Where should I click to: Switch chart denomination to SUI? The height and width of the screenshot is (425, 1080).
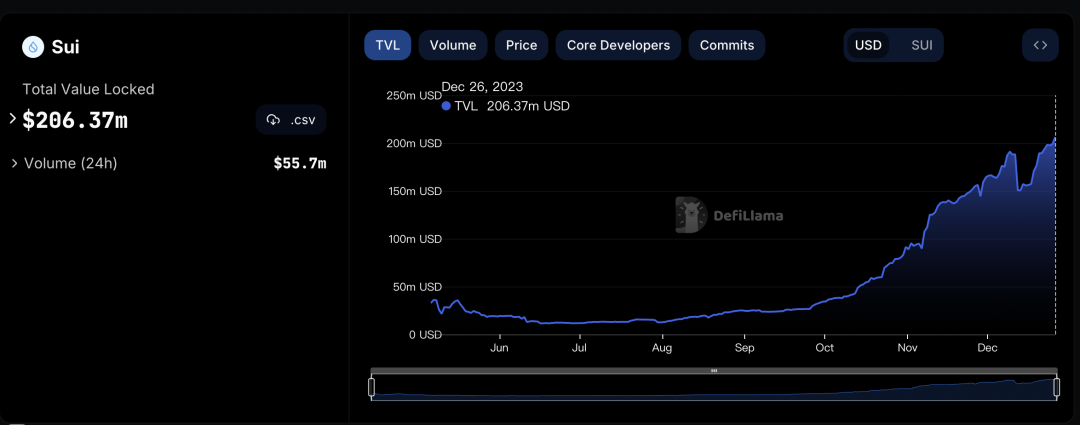(922, 45)
